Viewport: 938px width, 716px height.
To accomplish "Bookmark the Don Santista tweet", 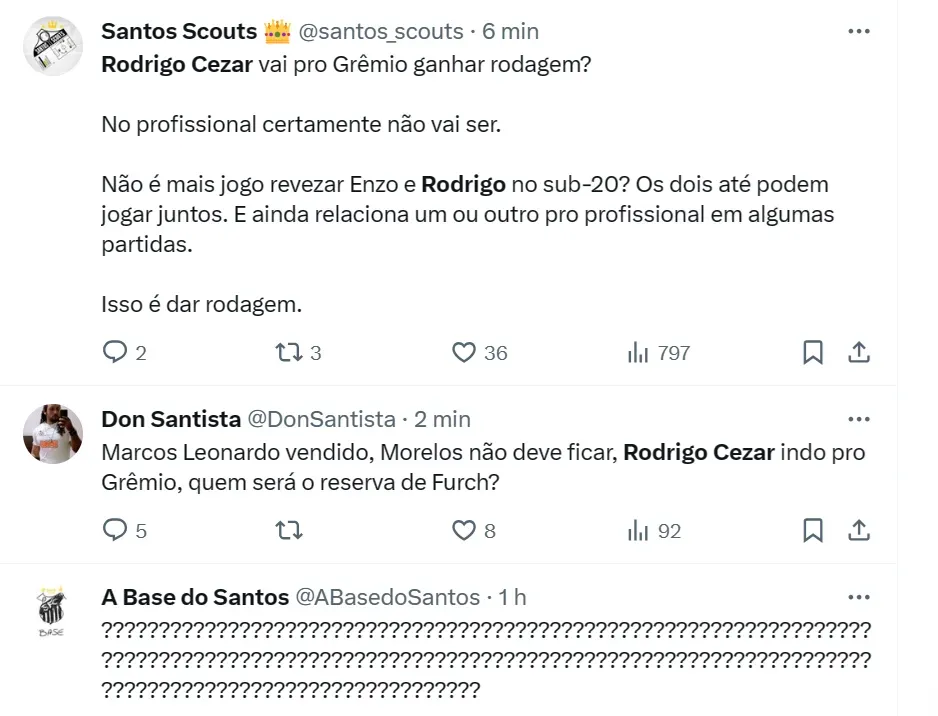I will point(813,530).
